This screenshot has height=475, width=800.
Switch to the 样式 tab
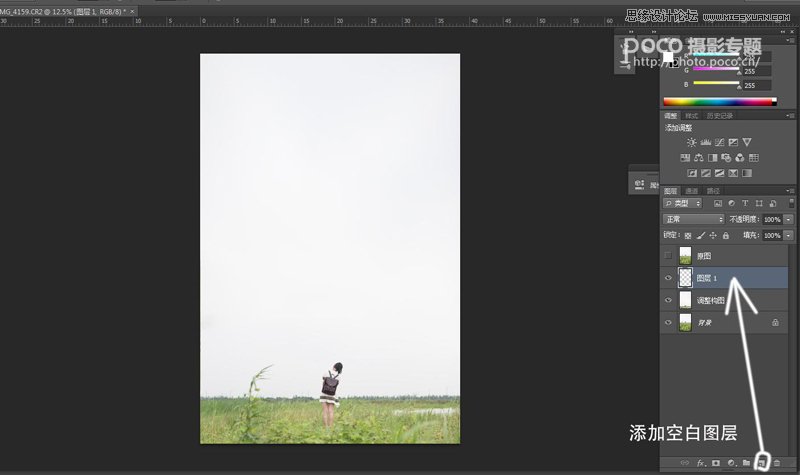point(691,116)
